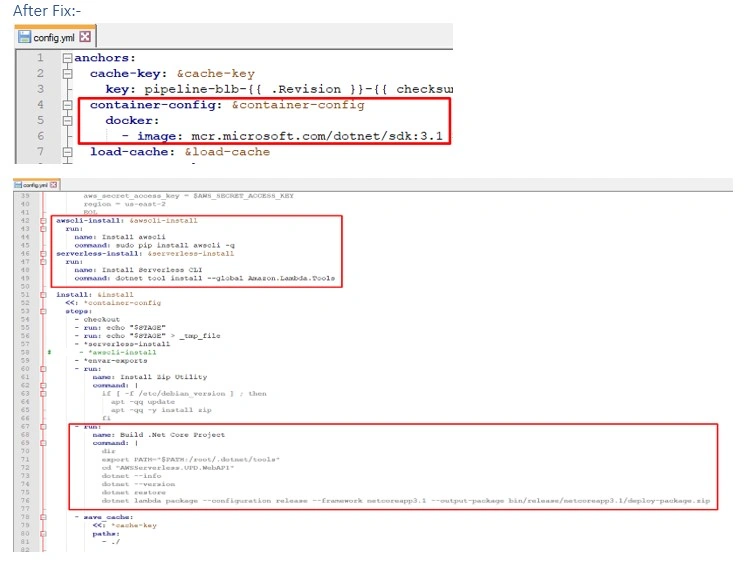Click the "- image: mcr.microsoft.com/dotnet/sdk:3.1" line

(x=282, y=136)
